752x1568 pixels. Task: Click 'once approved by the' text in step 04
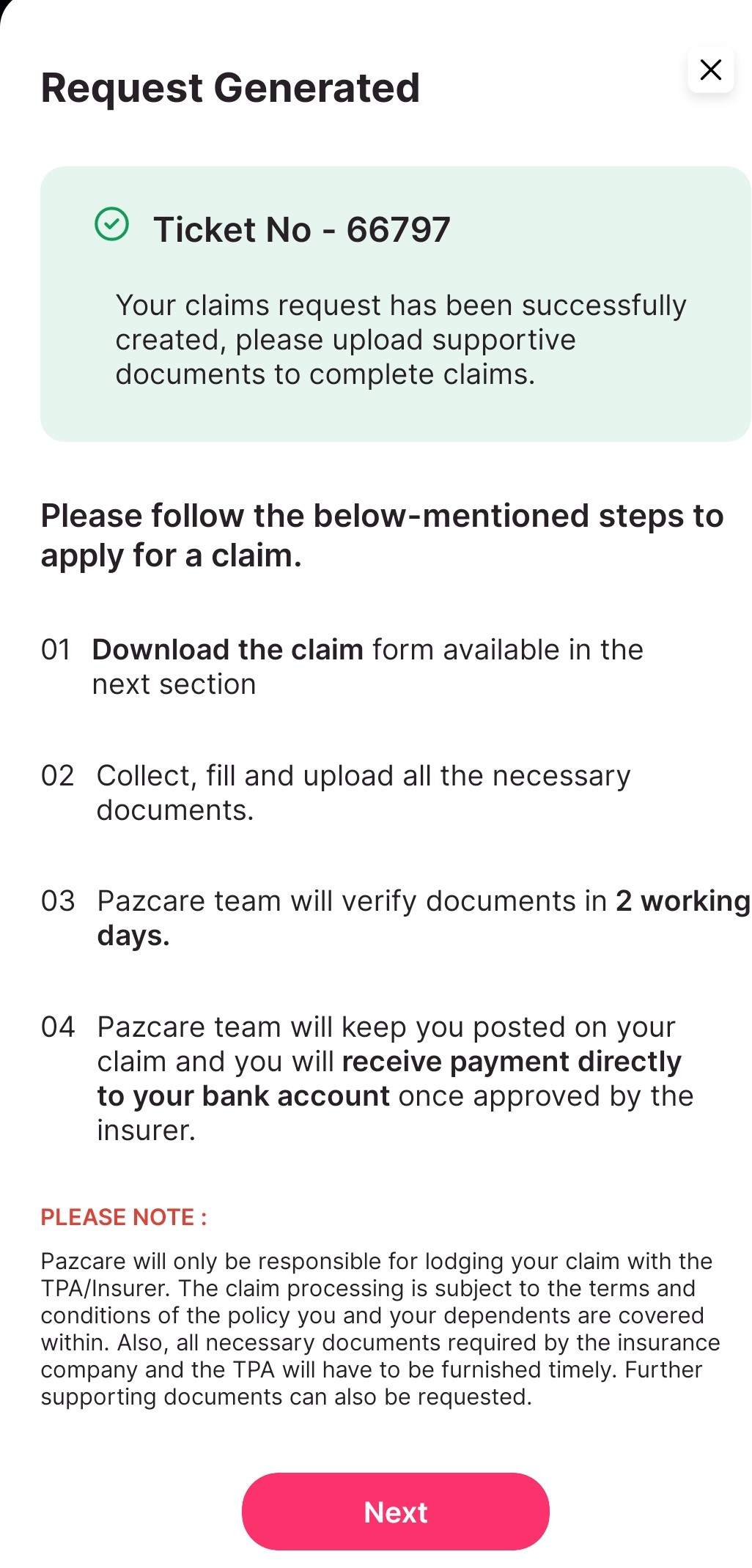(545, 1096)
